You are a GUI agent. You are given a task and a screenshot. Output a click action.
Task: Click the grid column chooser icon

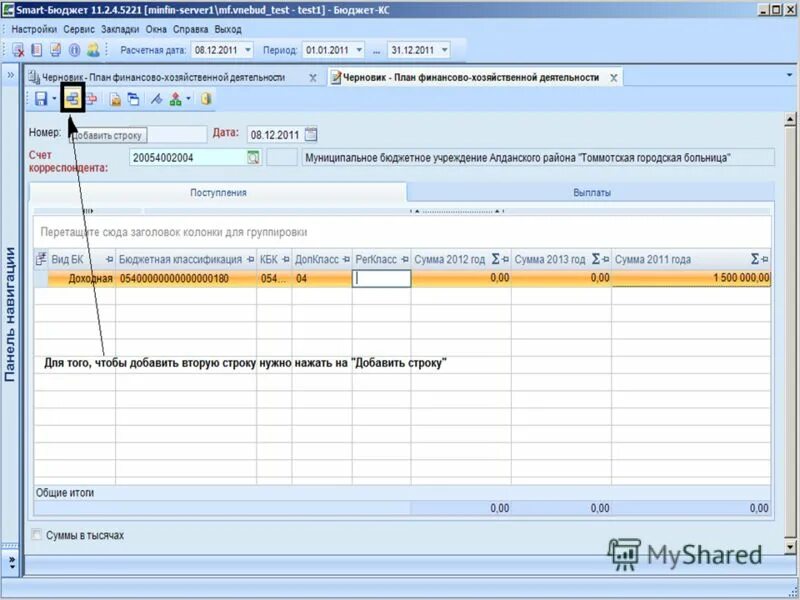click(x=41, y=259)
